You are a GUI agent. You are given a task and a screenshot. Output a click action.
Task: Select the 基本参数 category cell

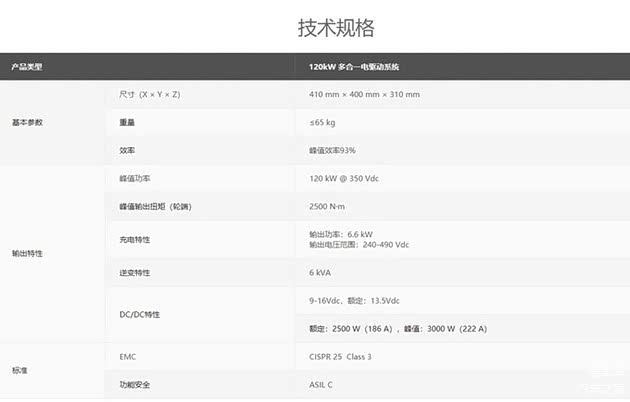point(27,122)
